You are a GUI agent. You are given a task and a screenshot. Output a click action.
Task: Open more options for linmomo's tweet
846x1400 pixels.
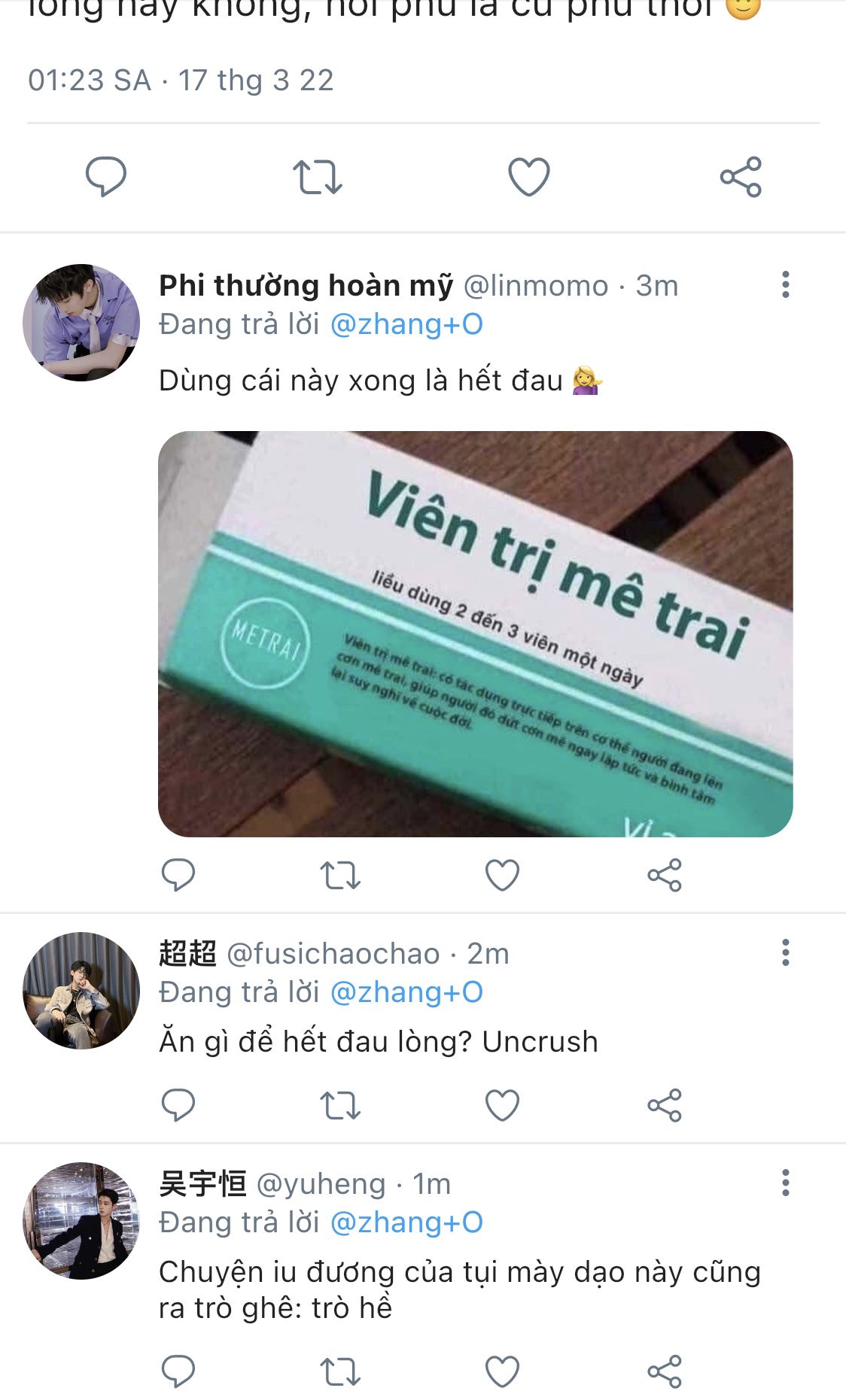pos(786,285)
